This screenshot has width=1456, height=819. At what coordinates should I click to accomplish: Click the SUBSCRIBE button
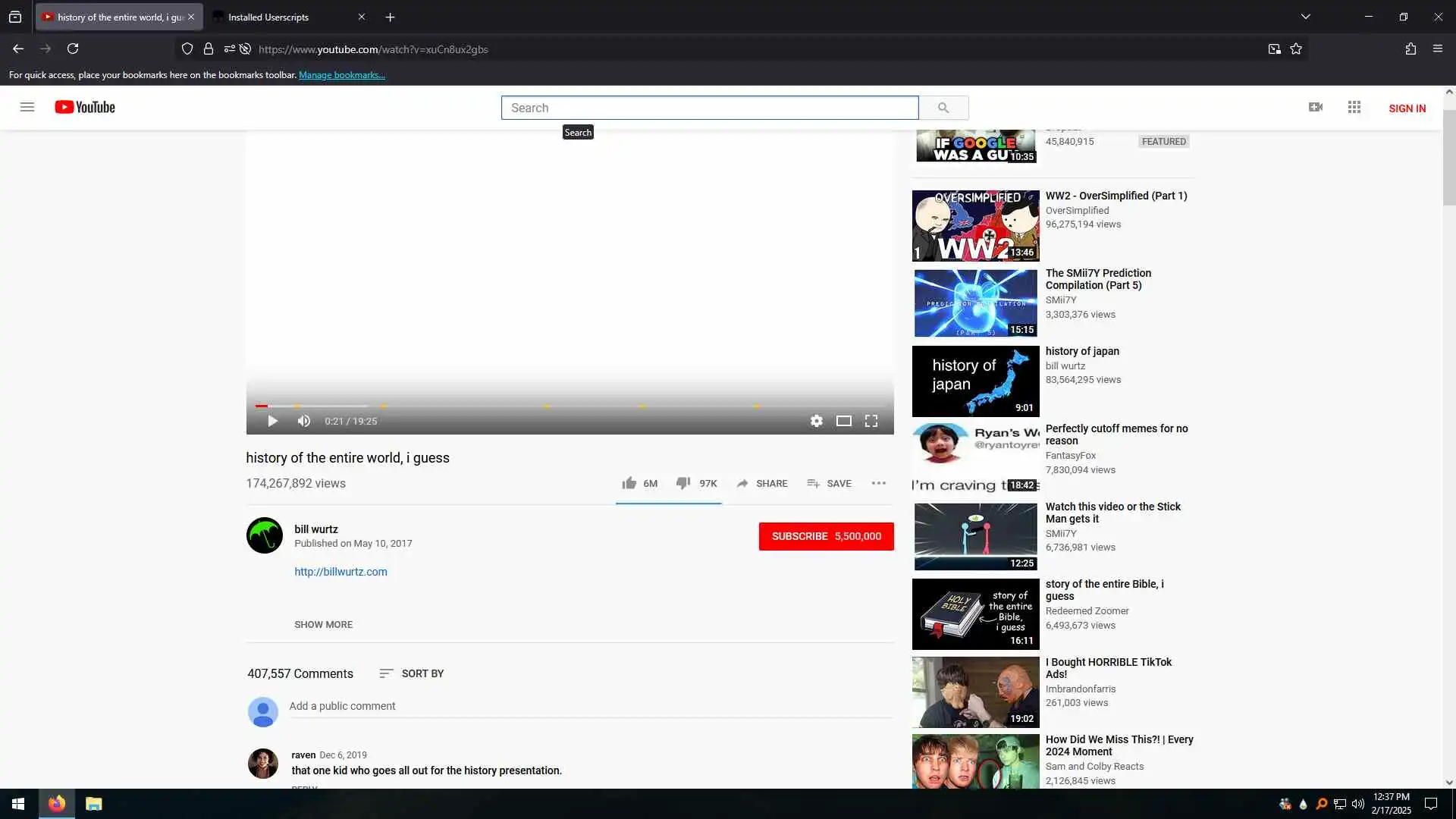click(x=826, y=536)
